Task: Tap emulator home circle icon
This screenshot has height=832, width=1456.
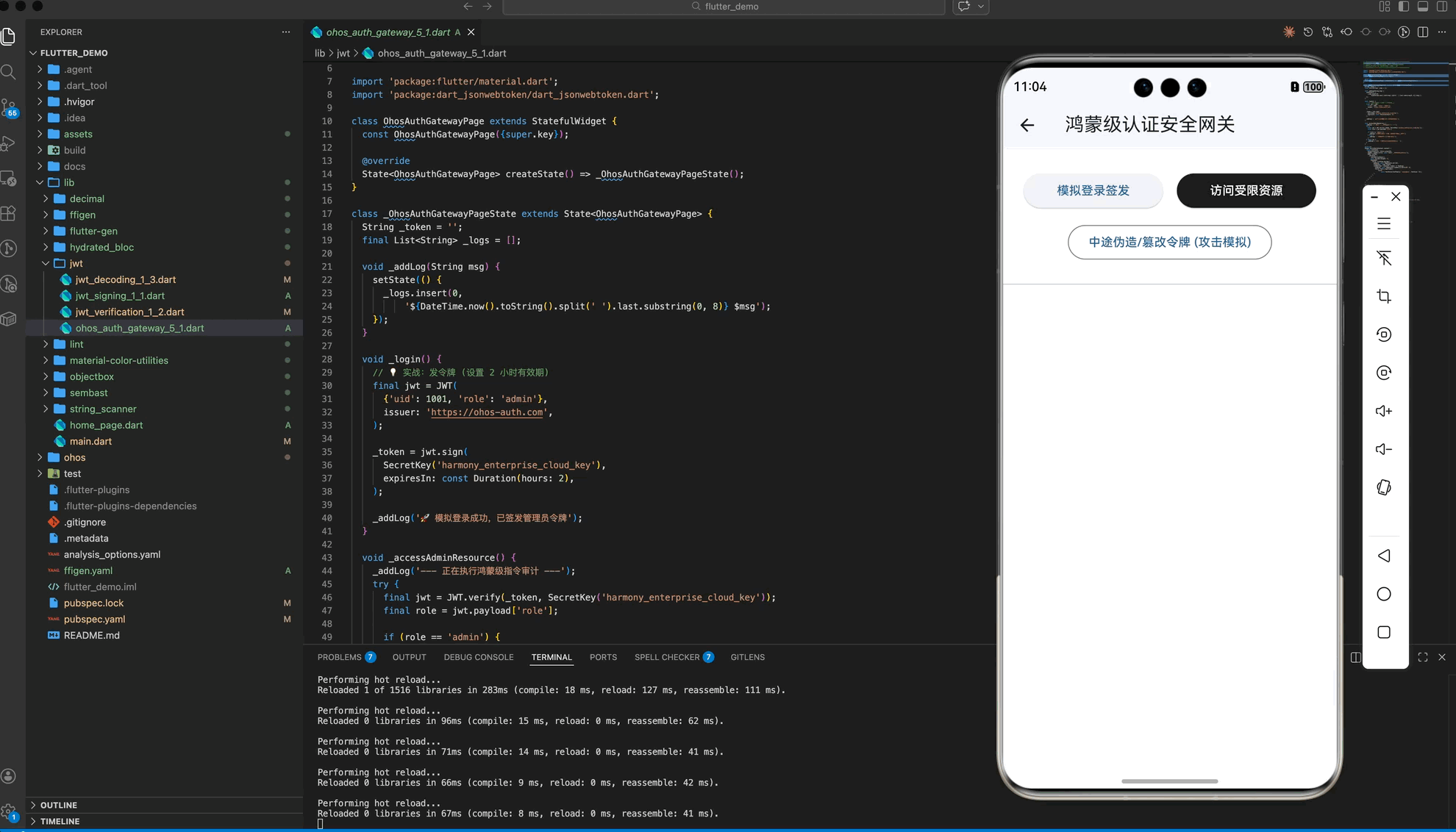Action: click(x=1384, y=594)
